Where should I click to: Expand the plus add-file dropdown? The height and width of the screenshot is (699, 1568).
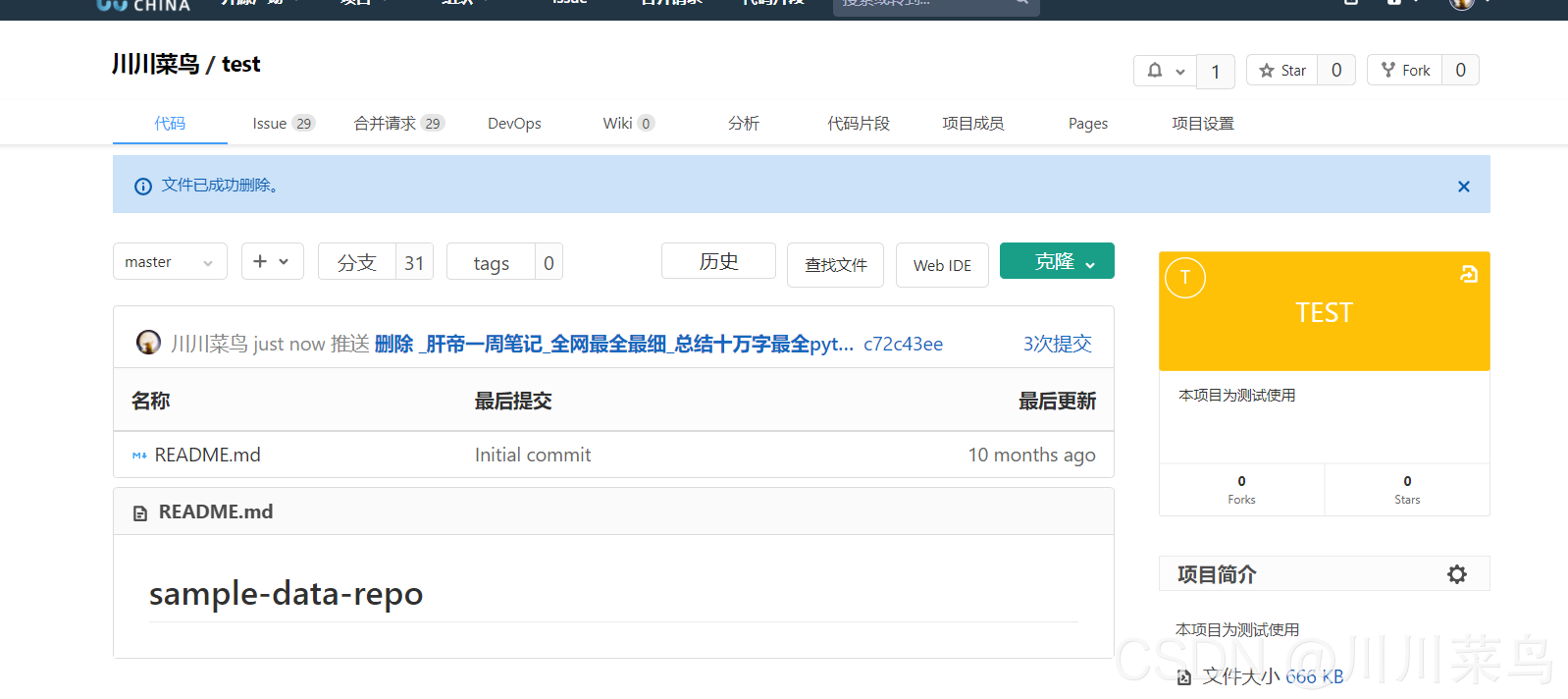pyautogui.click(x=272, y=262)
